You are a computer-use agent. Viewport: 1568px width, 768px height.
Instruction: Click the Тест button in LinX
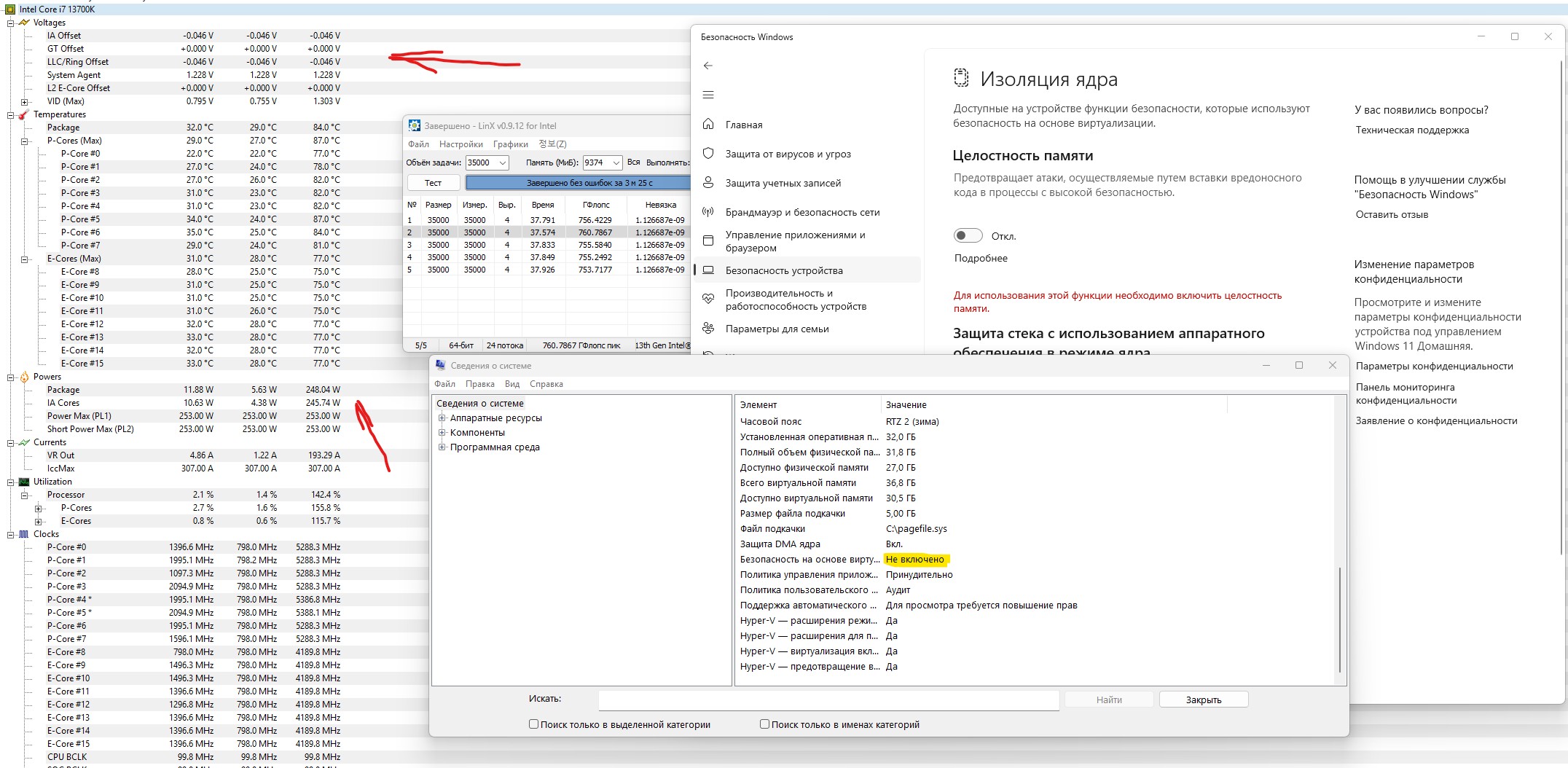coord(433,183)
